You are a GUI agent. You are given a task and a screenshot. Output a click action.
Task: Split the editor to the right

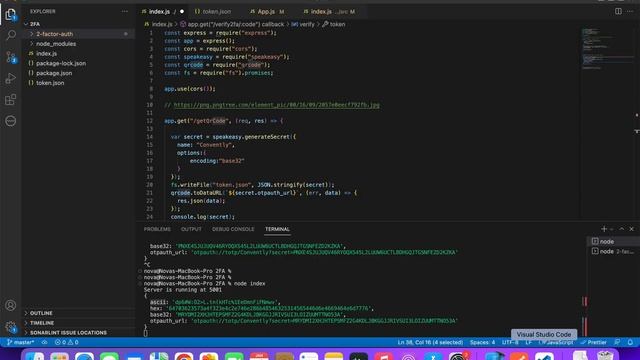coord(618,11)
